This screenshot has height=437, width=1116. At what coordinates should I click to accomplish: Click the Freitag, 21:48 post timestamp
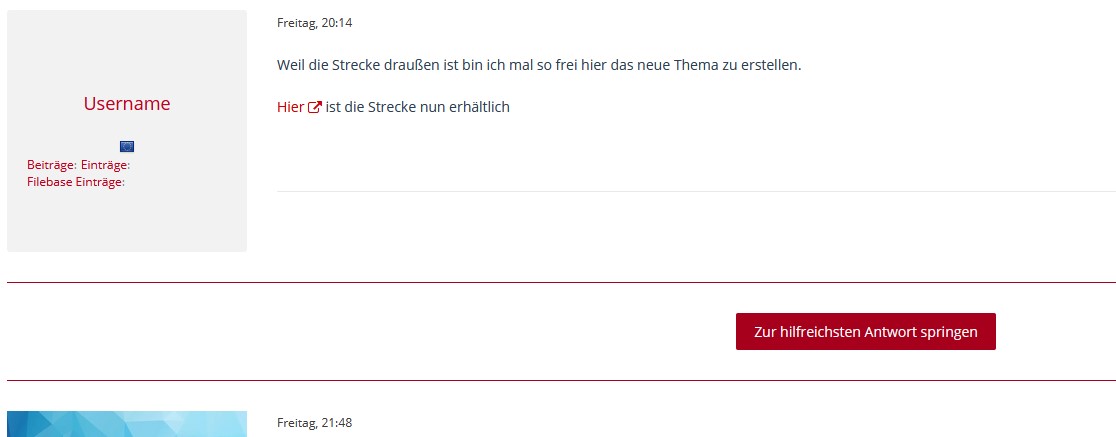pyautogui.click(x=314, y=423)
